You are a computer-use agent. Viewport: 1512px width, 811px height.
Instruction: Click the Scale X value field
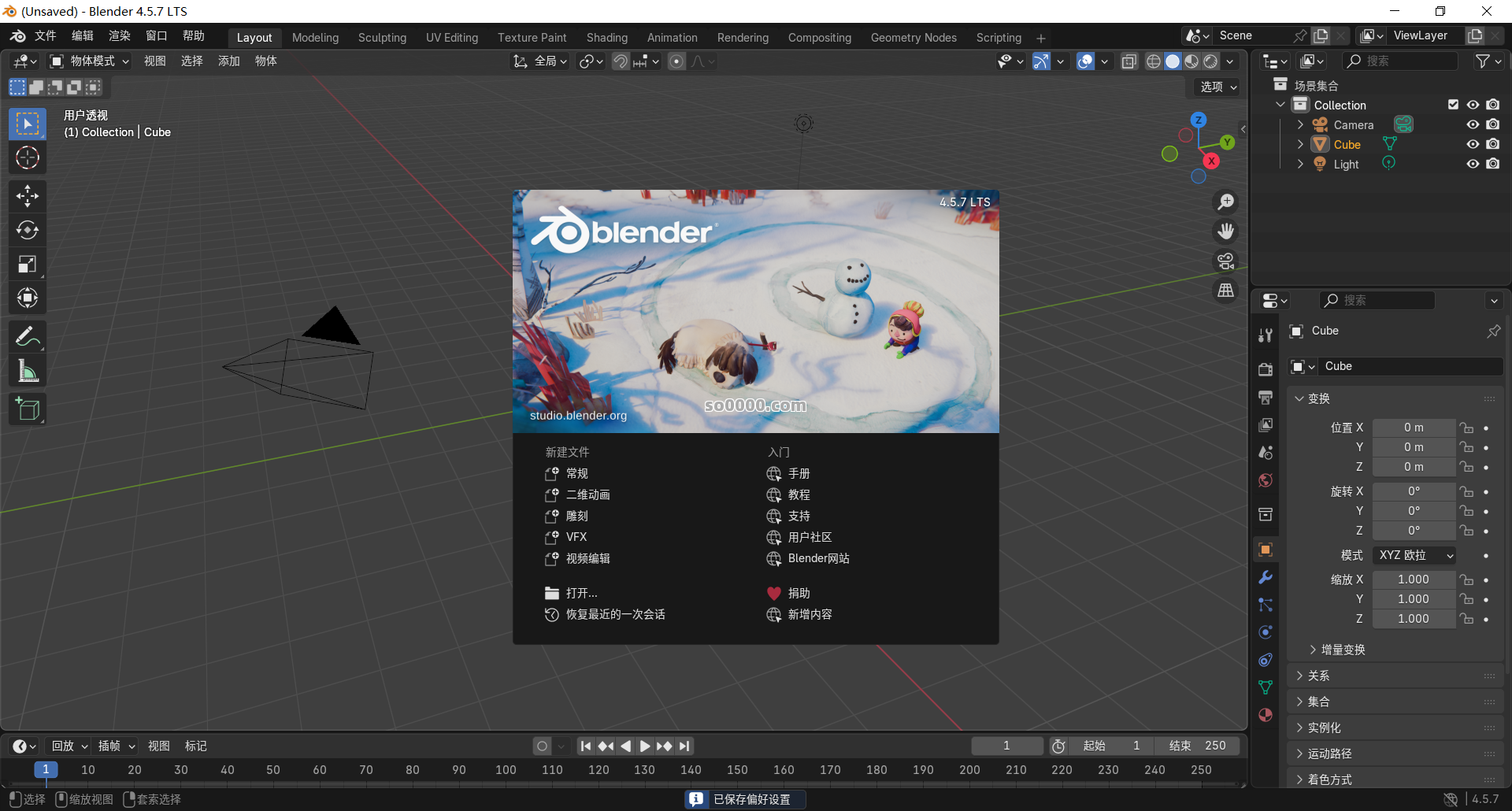[x=1414, y=580]
